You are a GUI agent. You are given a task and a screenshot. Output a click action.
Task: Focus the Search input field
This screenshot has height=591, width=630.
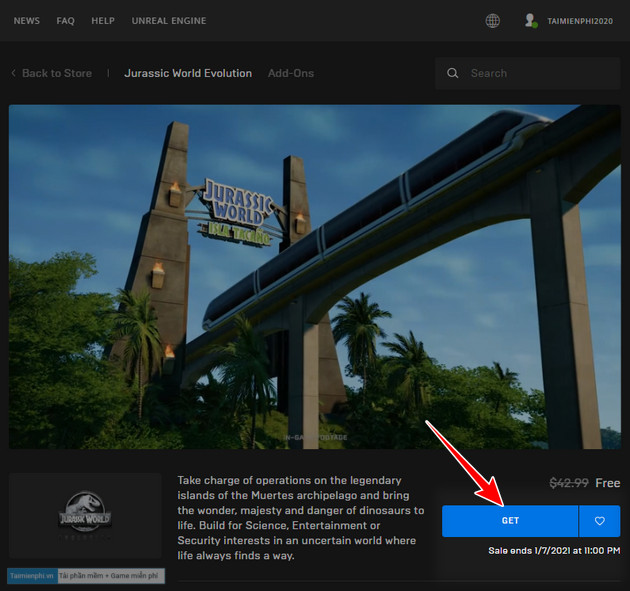pyautogui.click(x=528, y=73)
